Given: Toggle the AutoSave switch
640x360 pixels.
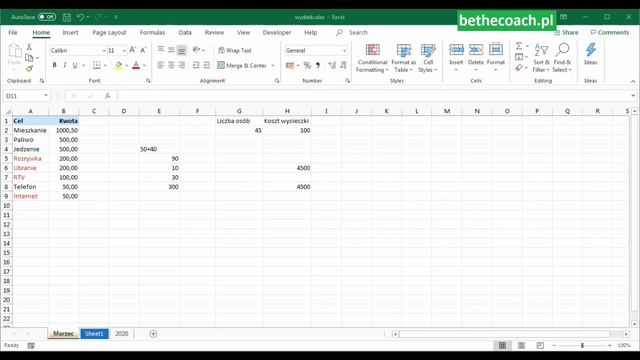Looking at the screenshot, I should [x=47, y=17].
